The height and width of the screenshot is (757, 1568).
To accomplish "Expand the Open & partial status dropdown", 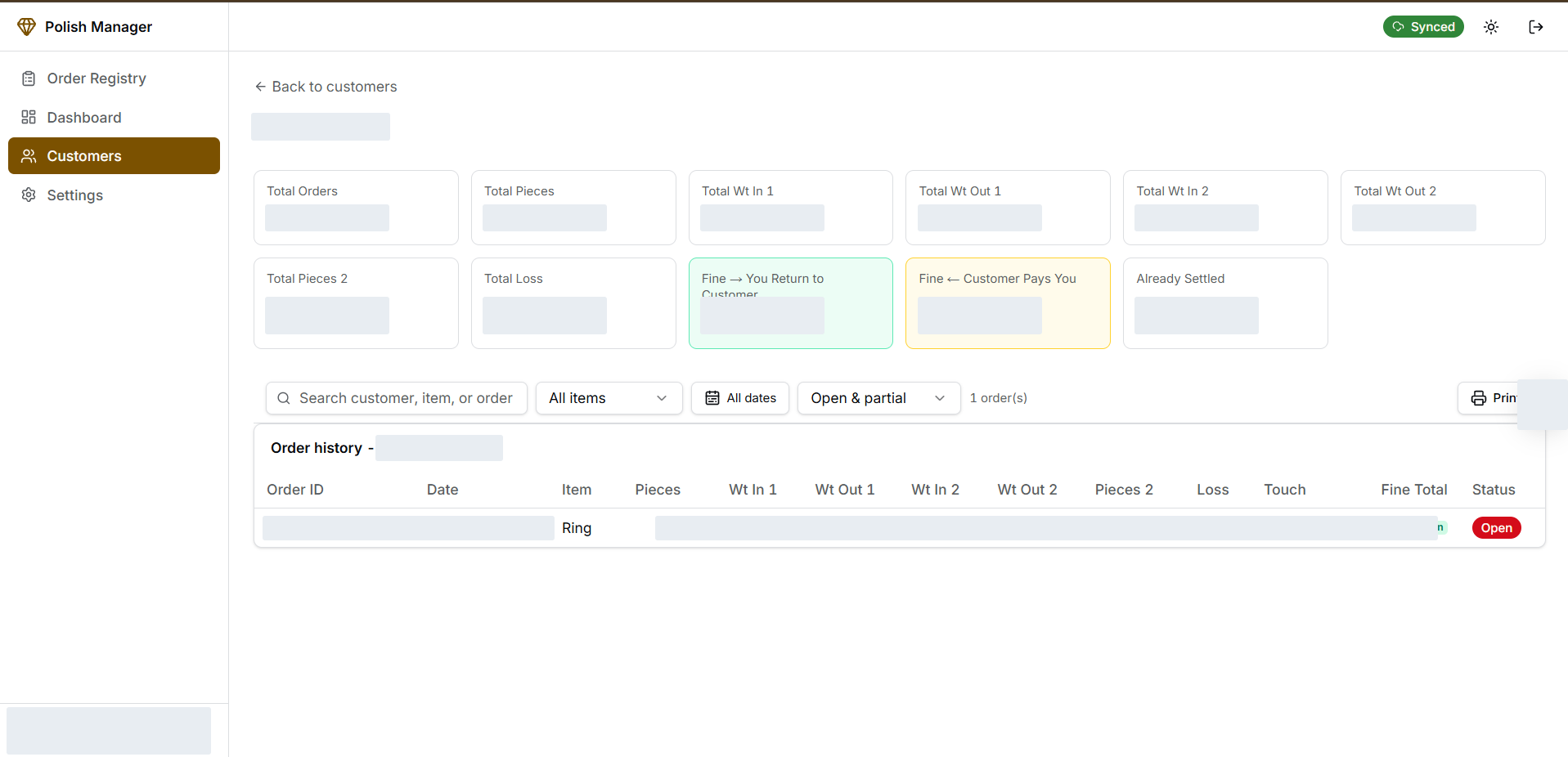I will click(x=879, y=398).
